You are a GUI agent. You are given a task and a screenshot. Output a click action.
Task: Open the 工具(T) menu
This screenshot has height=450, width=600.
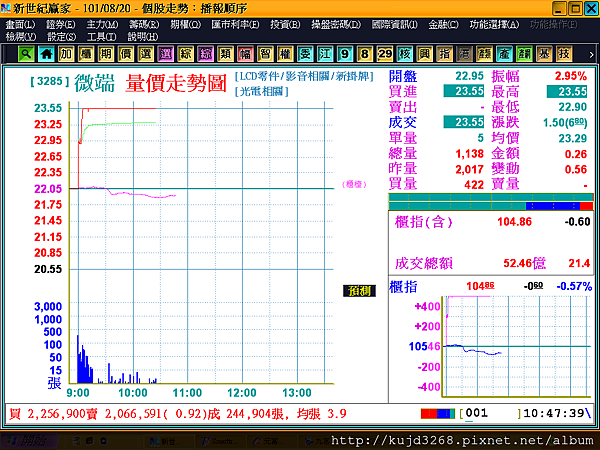click(x=101, y=37)
